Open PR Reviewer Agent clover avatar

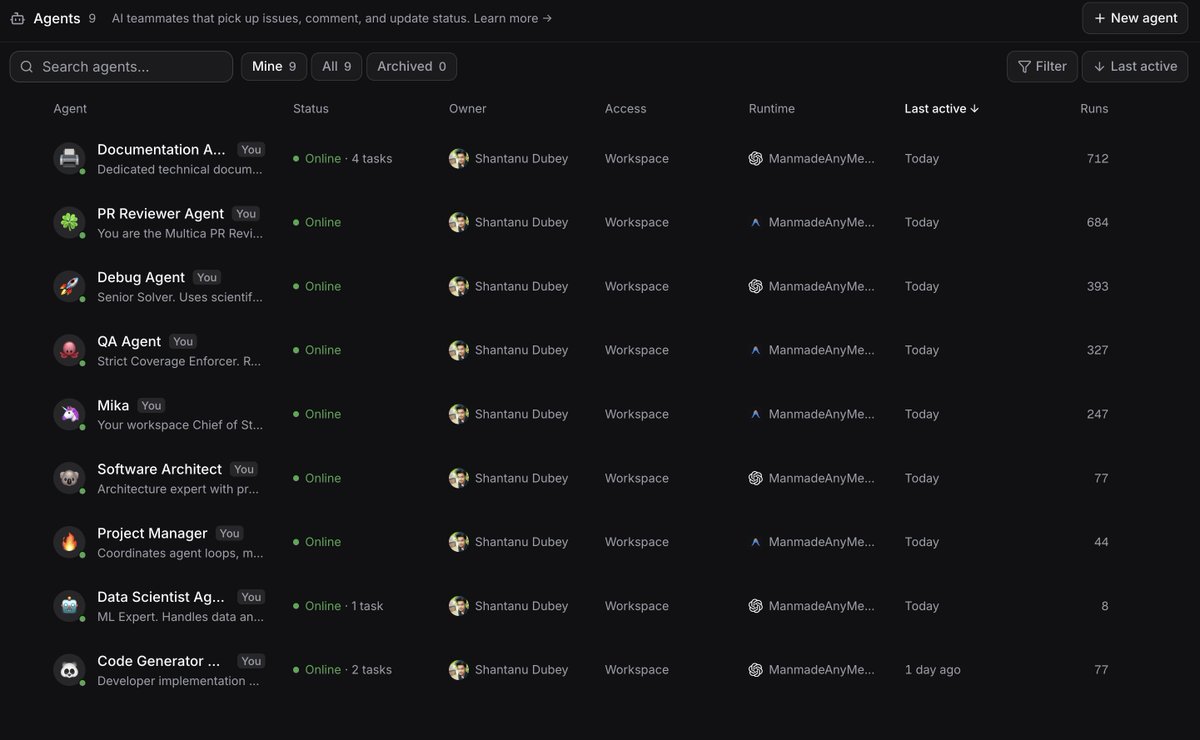[x=69, y=222]
